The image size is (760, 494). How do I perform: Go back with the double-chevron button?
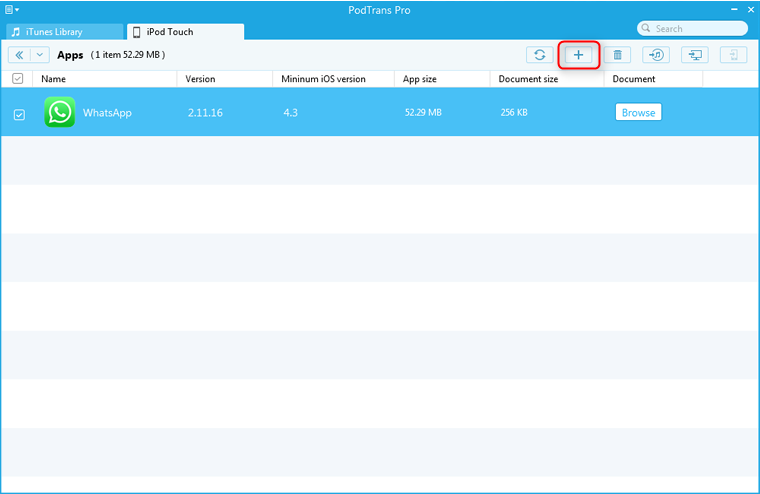pos(19,55)
